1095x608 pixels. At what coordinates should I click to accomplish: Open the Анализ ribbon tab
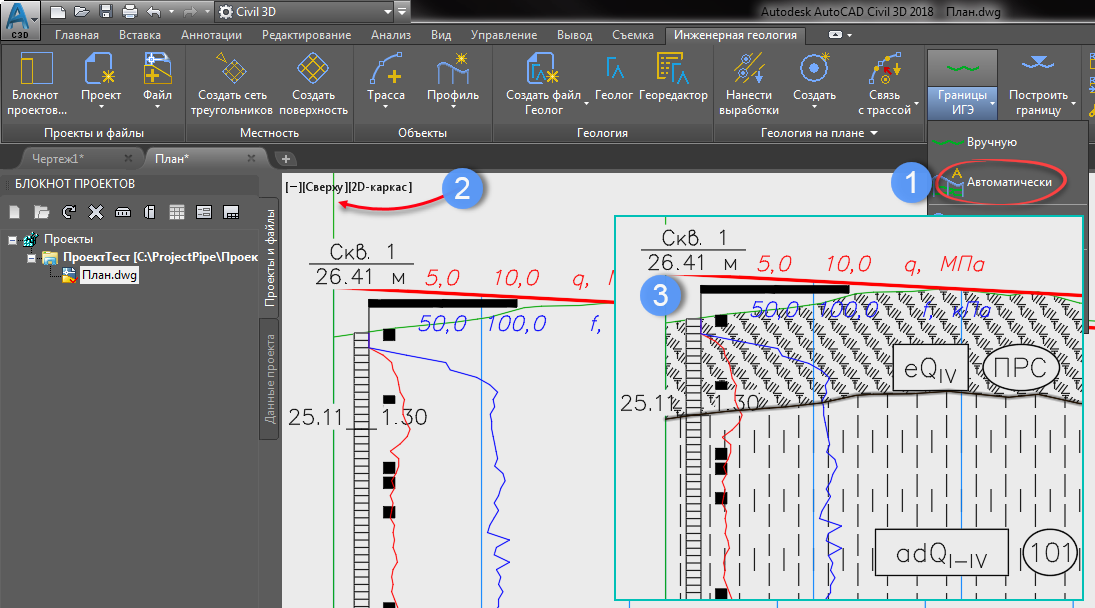pyautogui.click(x=390, y=35)
